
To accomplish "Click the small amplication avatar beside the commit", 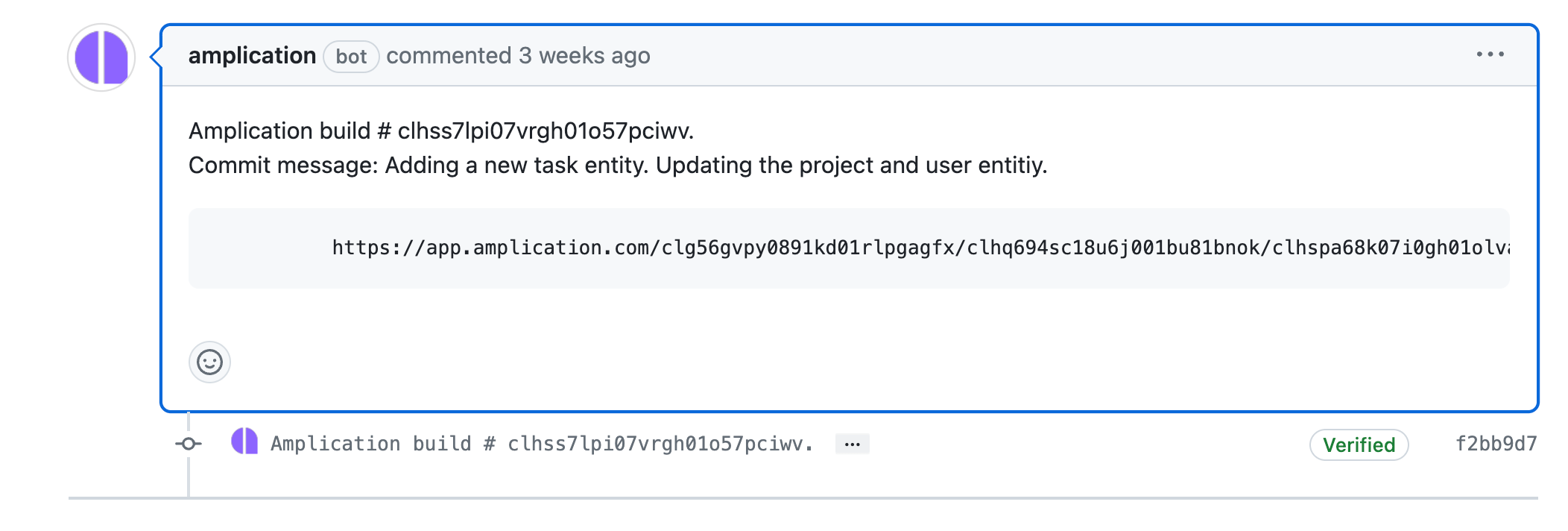I will (x=244, y=442).
